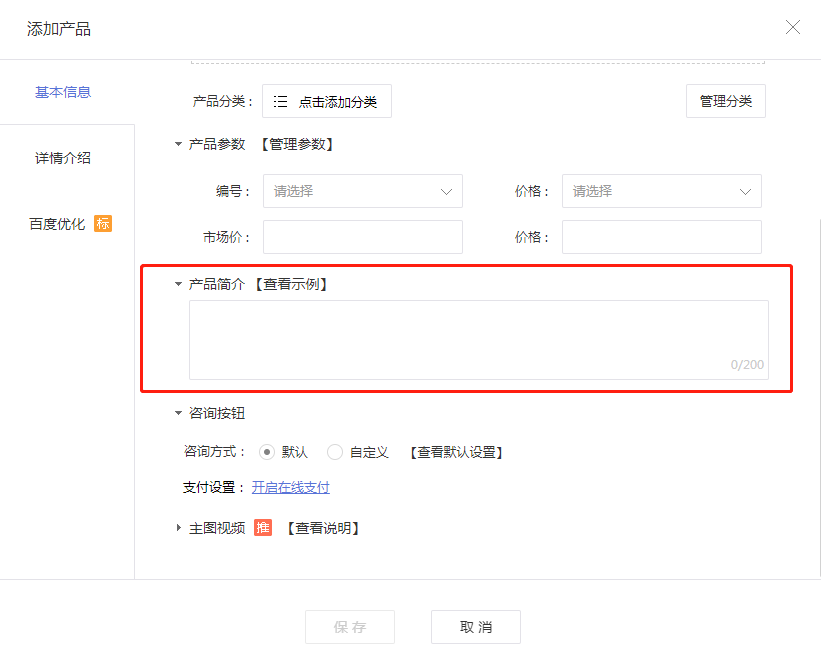This screenshot has height=659, width=821.
Task: Open 【查看示例】 link
Action: click(x=291, y=284)
